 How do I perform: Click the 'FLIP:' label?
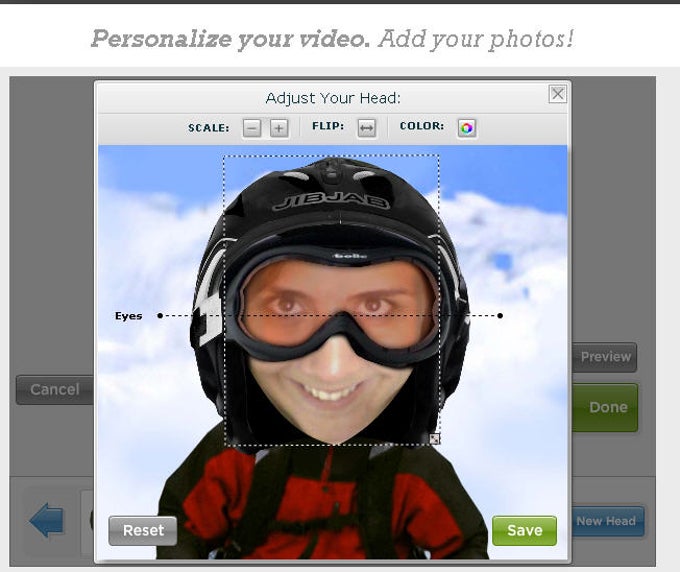pyautogui.click(x=328, y=126)
